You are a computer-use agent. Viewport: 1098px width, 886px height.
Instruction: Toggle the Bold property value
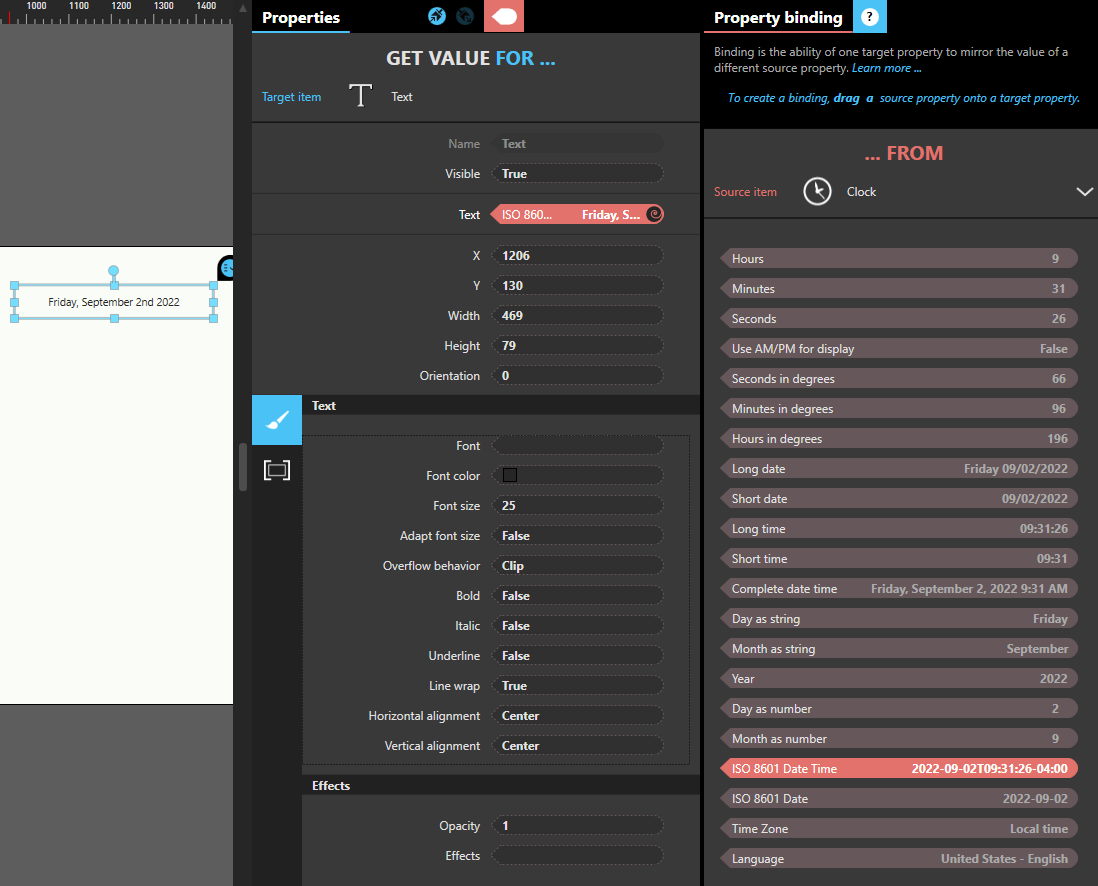[x=578, y=596]
